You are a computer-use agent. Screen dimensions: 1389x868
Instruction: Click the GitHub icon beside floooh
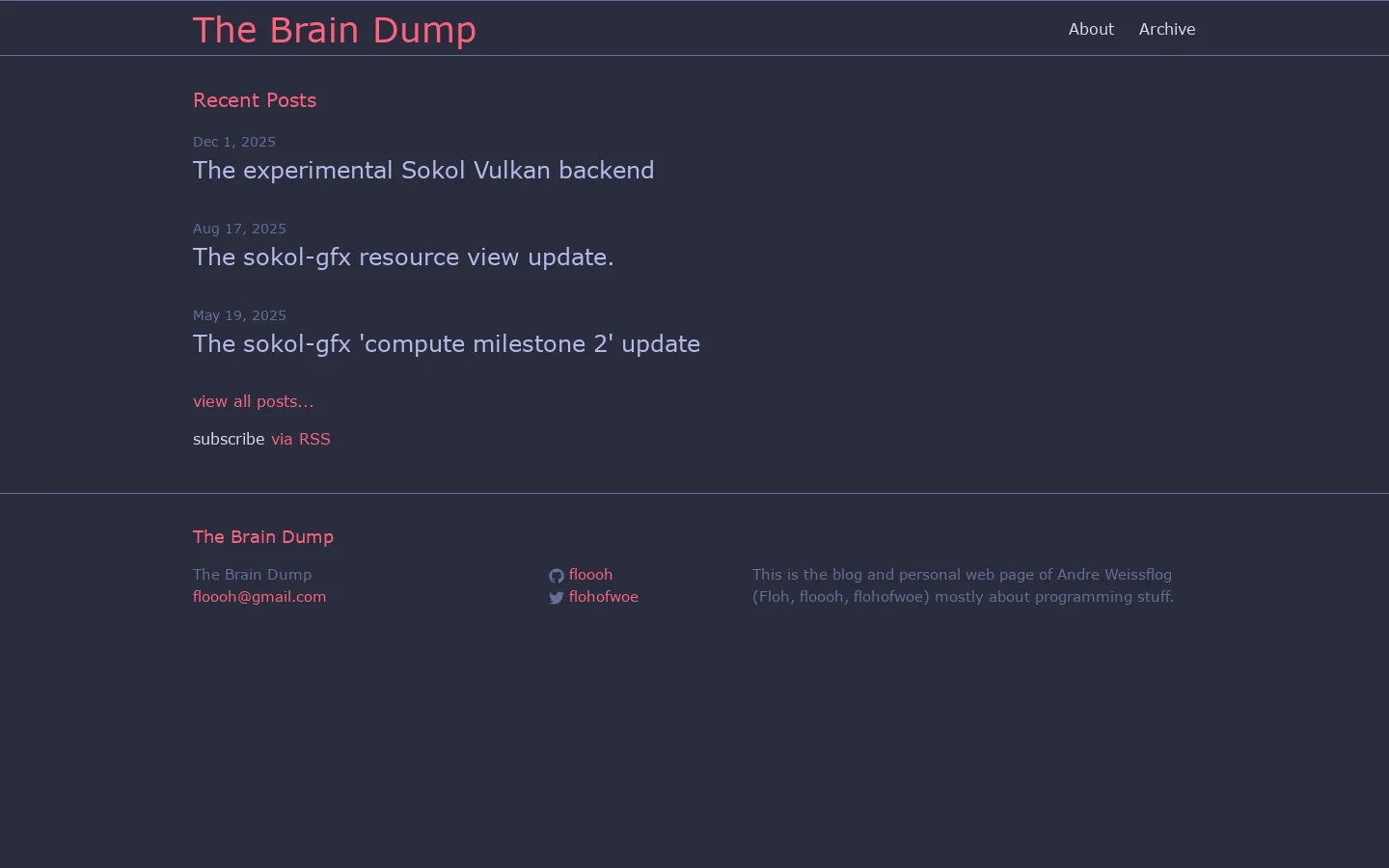[557, 576]
